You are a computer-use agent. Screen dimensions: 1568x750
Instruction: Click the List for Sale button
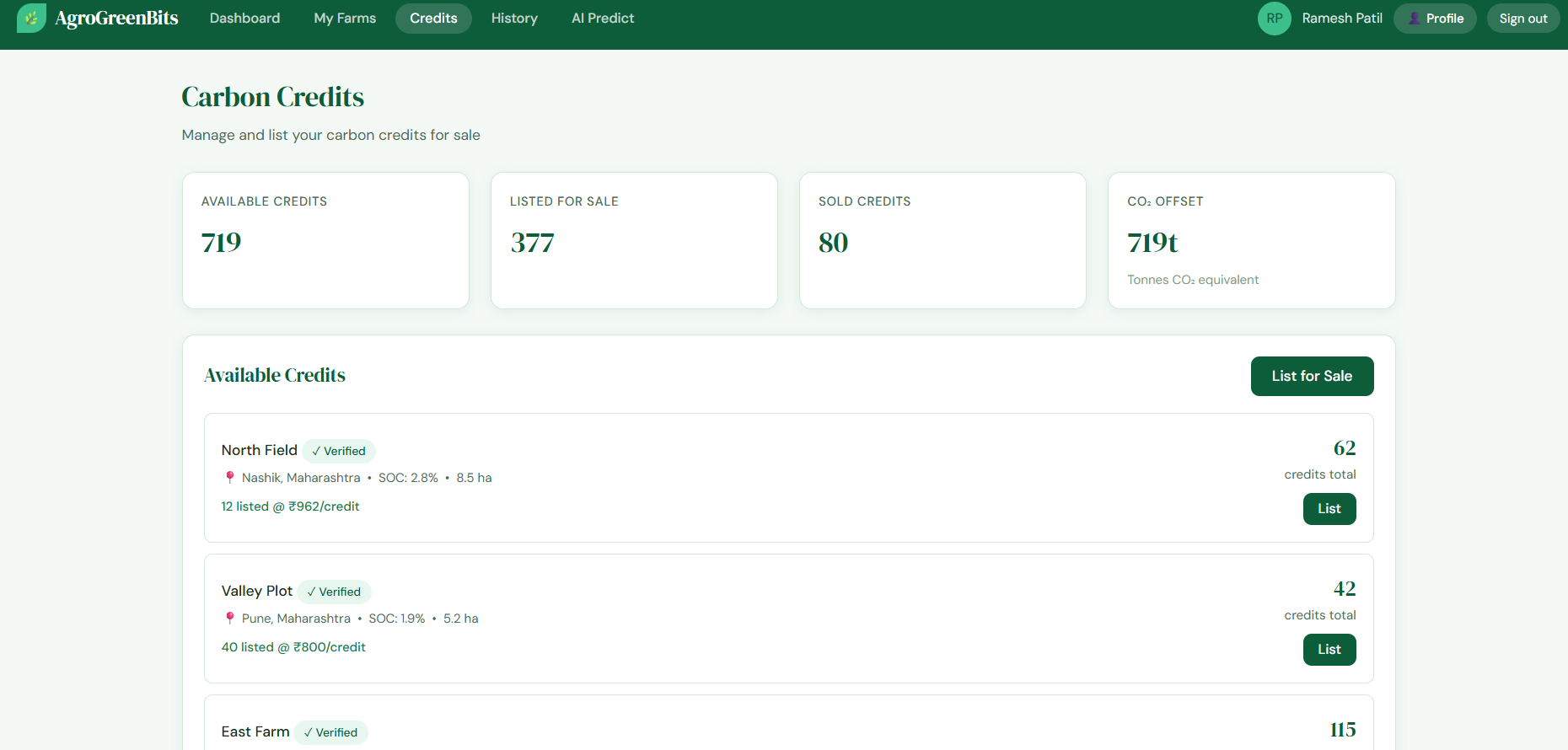1312,376
